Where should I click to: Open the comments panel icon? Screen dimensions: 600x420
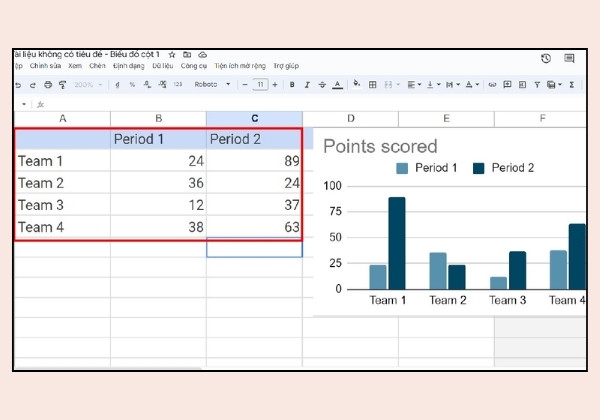tap(569, 58)
